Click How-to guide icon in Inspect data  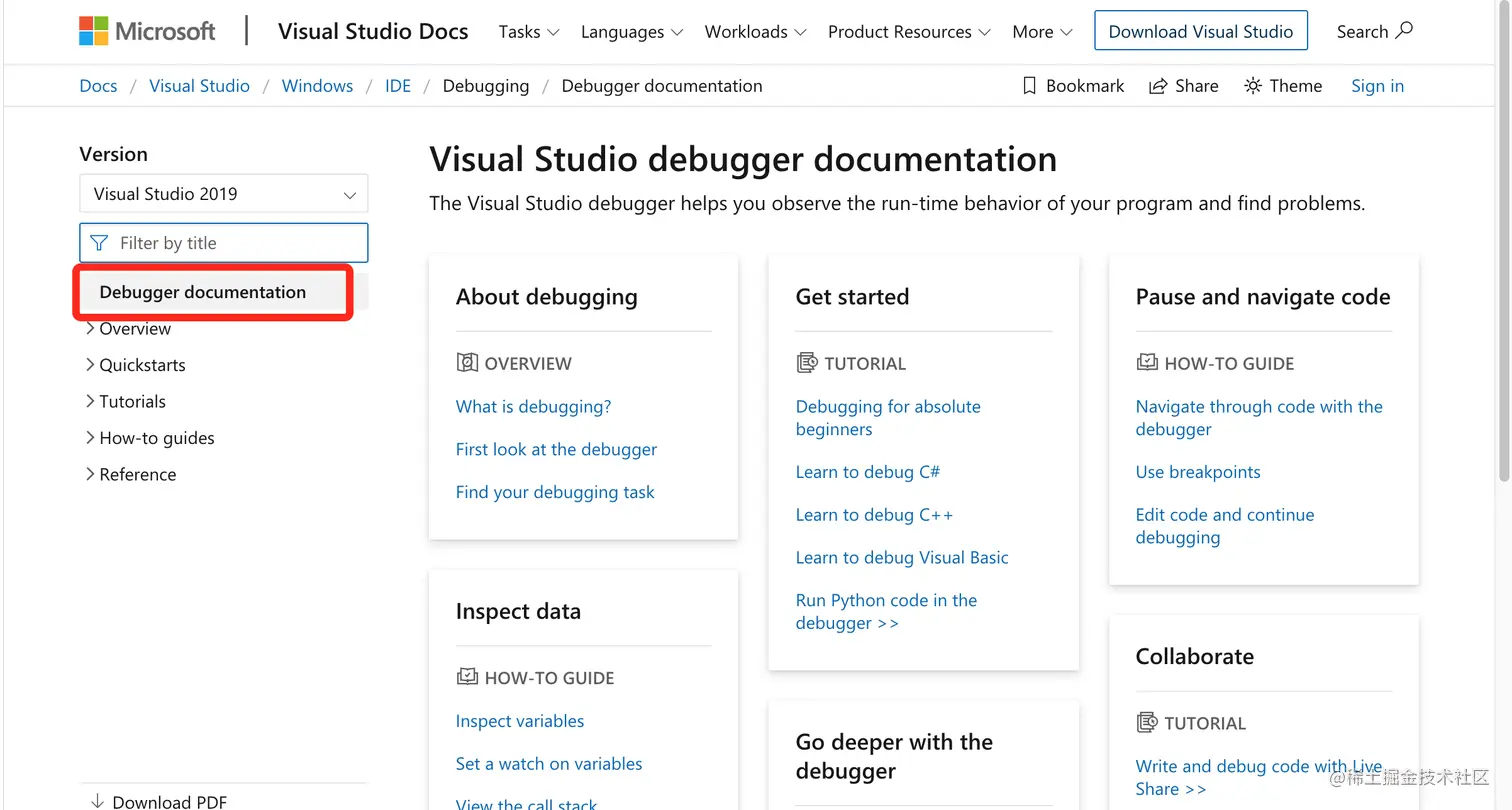tap(467, 677)
